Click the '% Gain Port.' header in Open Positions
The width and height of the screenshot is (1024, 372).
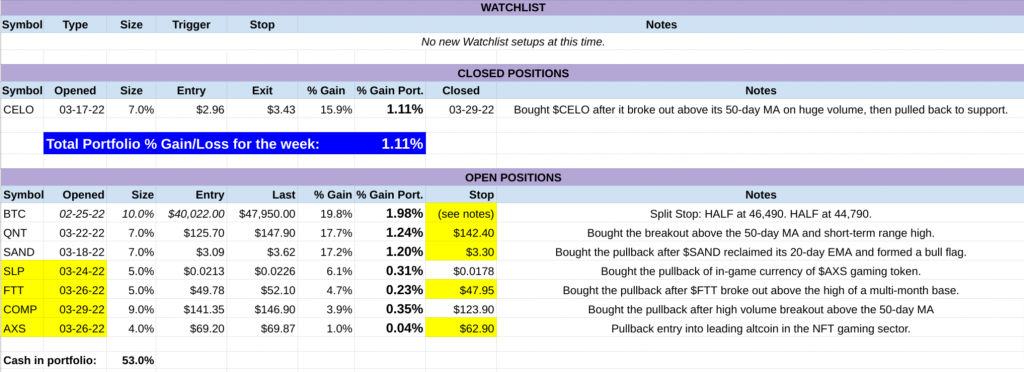point(391,195)
